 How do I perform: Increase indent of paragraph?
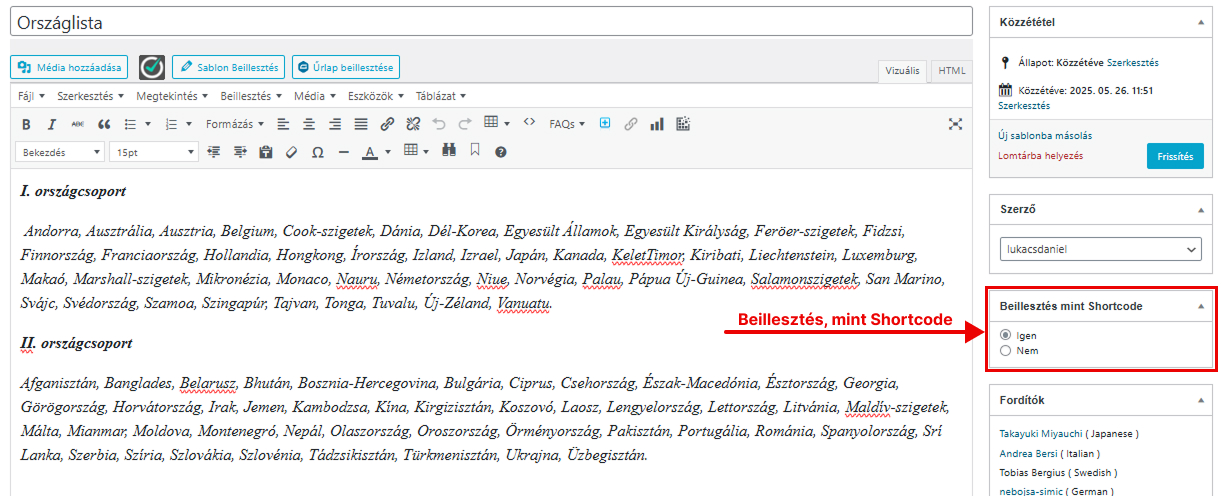240,152
